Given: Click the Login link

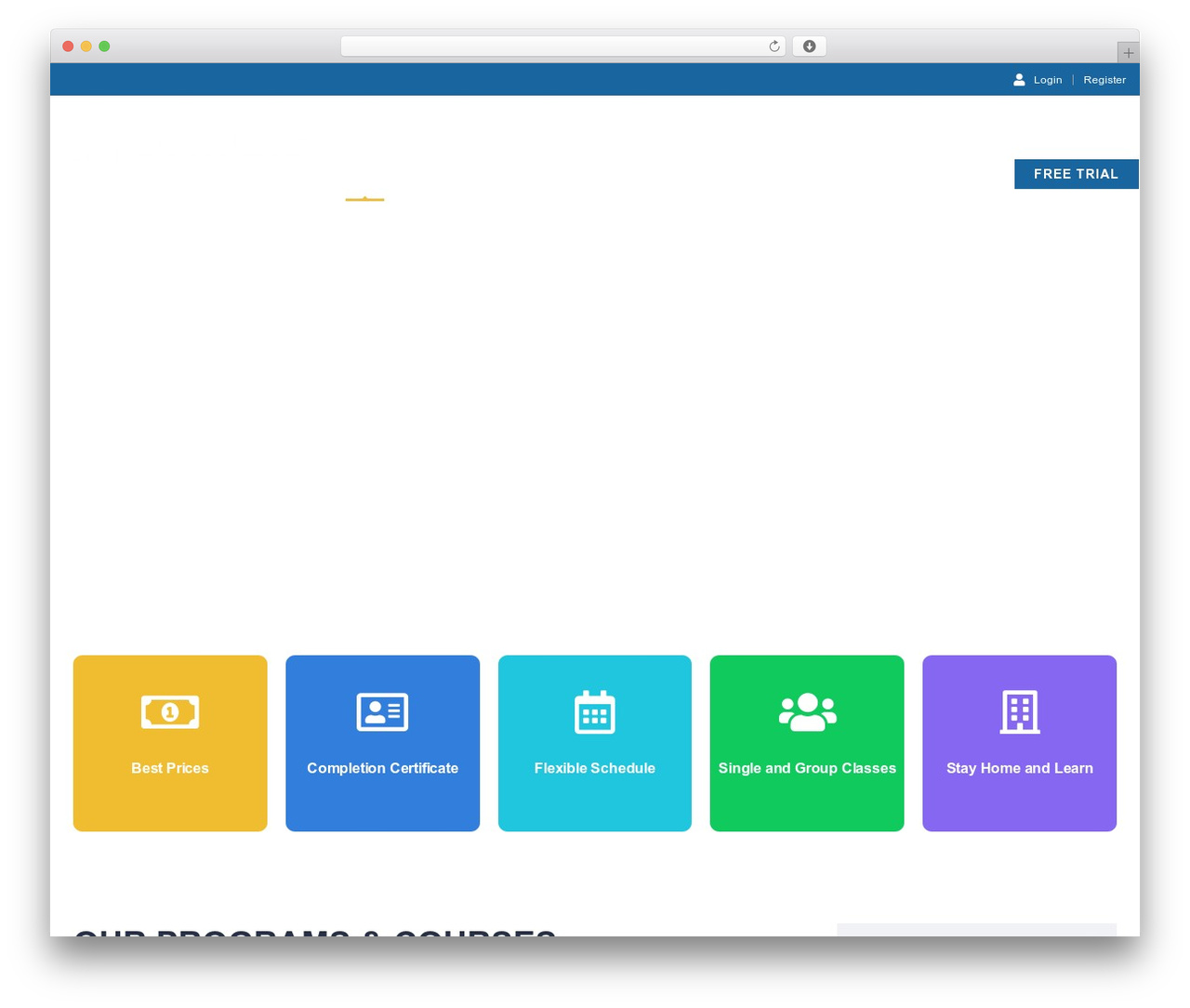Looking at the screenshot, I should tap(1047, 80).
